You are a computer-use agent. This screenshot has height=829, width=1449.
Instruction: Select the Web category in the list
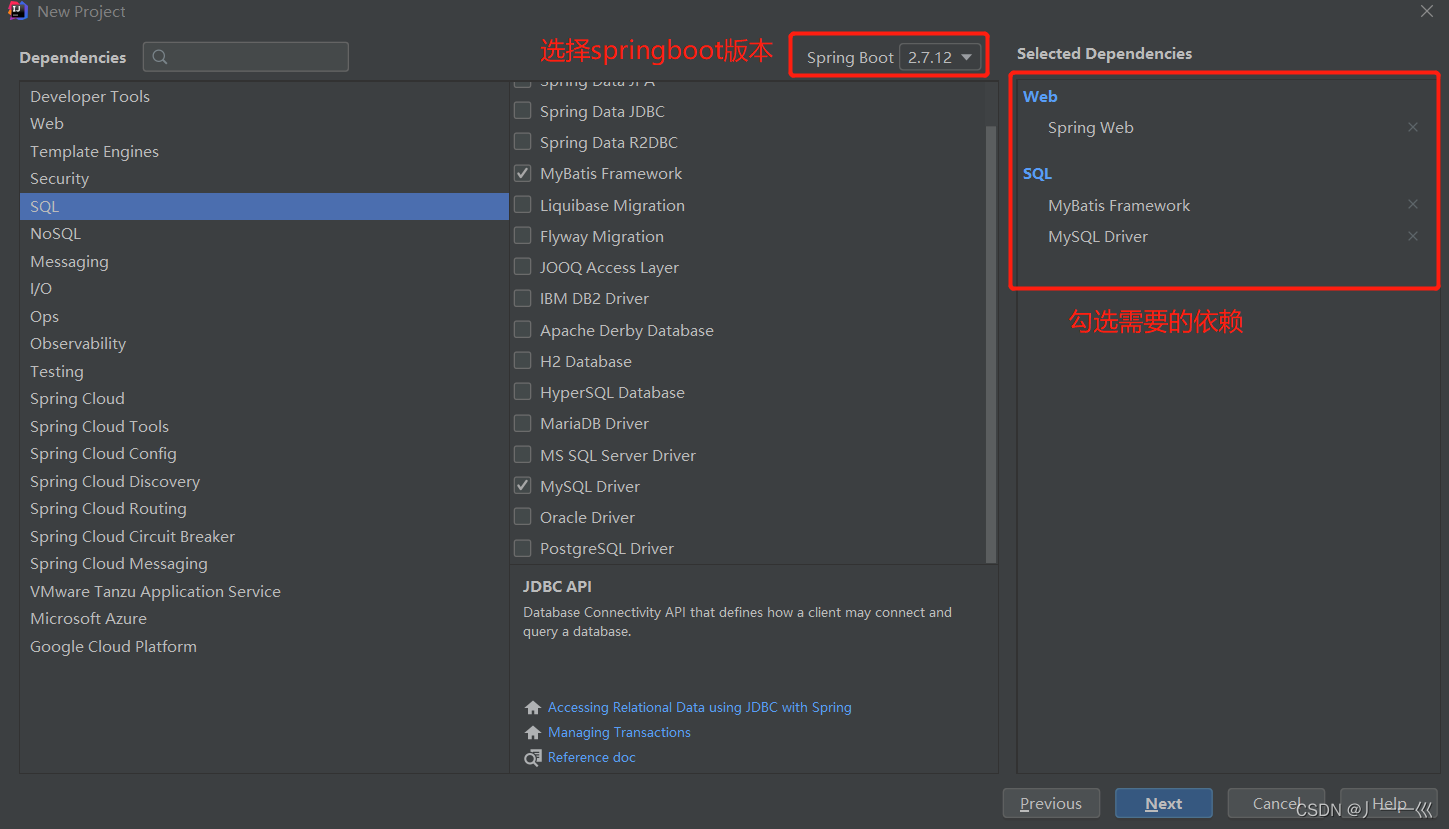264,124
